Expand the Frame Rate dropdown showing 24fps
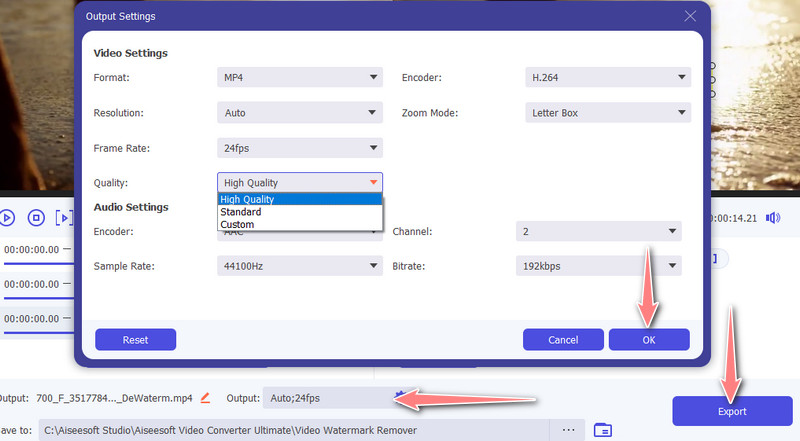This screenshot has height=441, width=800. 299,148
